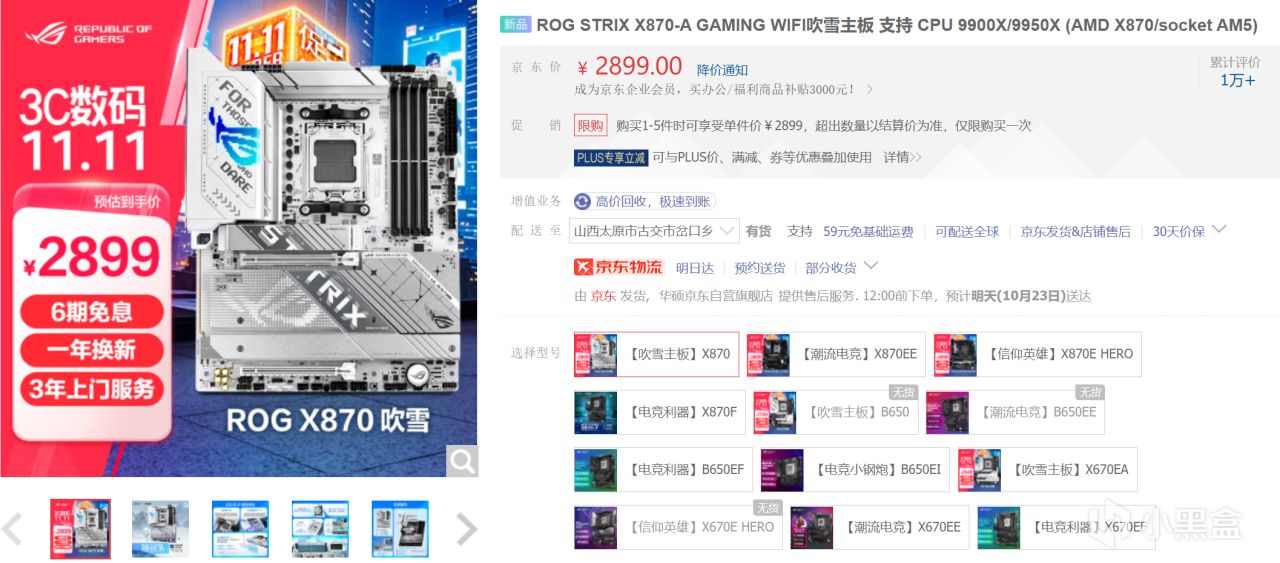Select model 【吹雪主板】X670EA
1280x563 pixels.
1047,470
